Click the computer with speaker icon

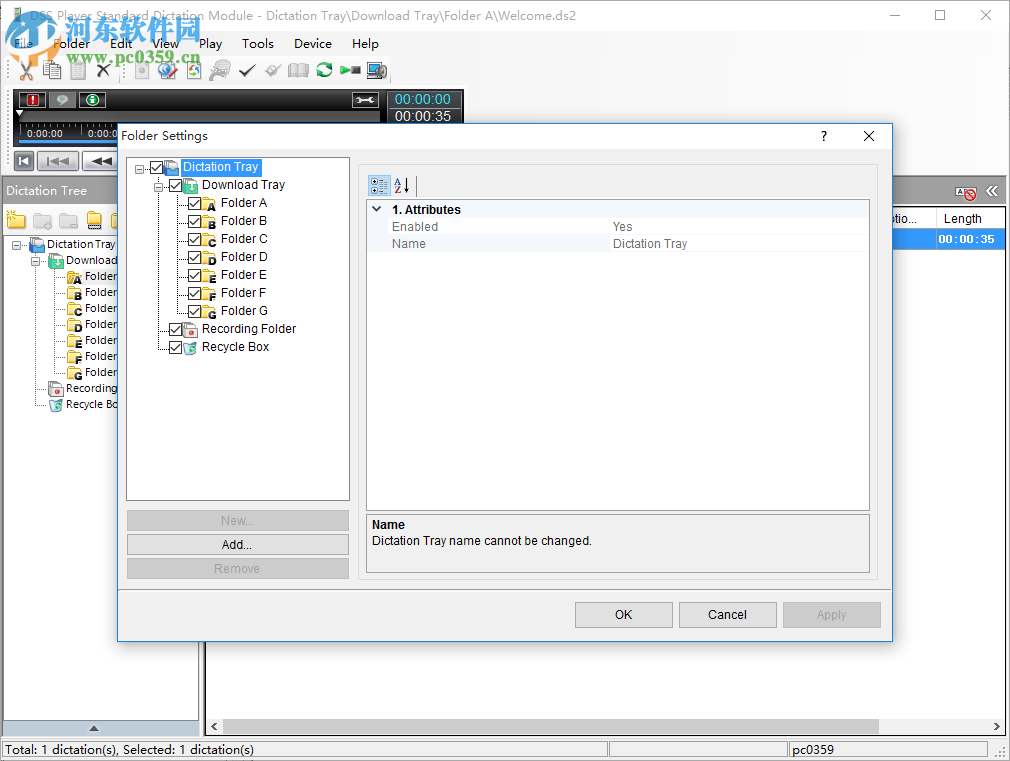[x=377, y=70]
